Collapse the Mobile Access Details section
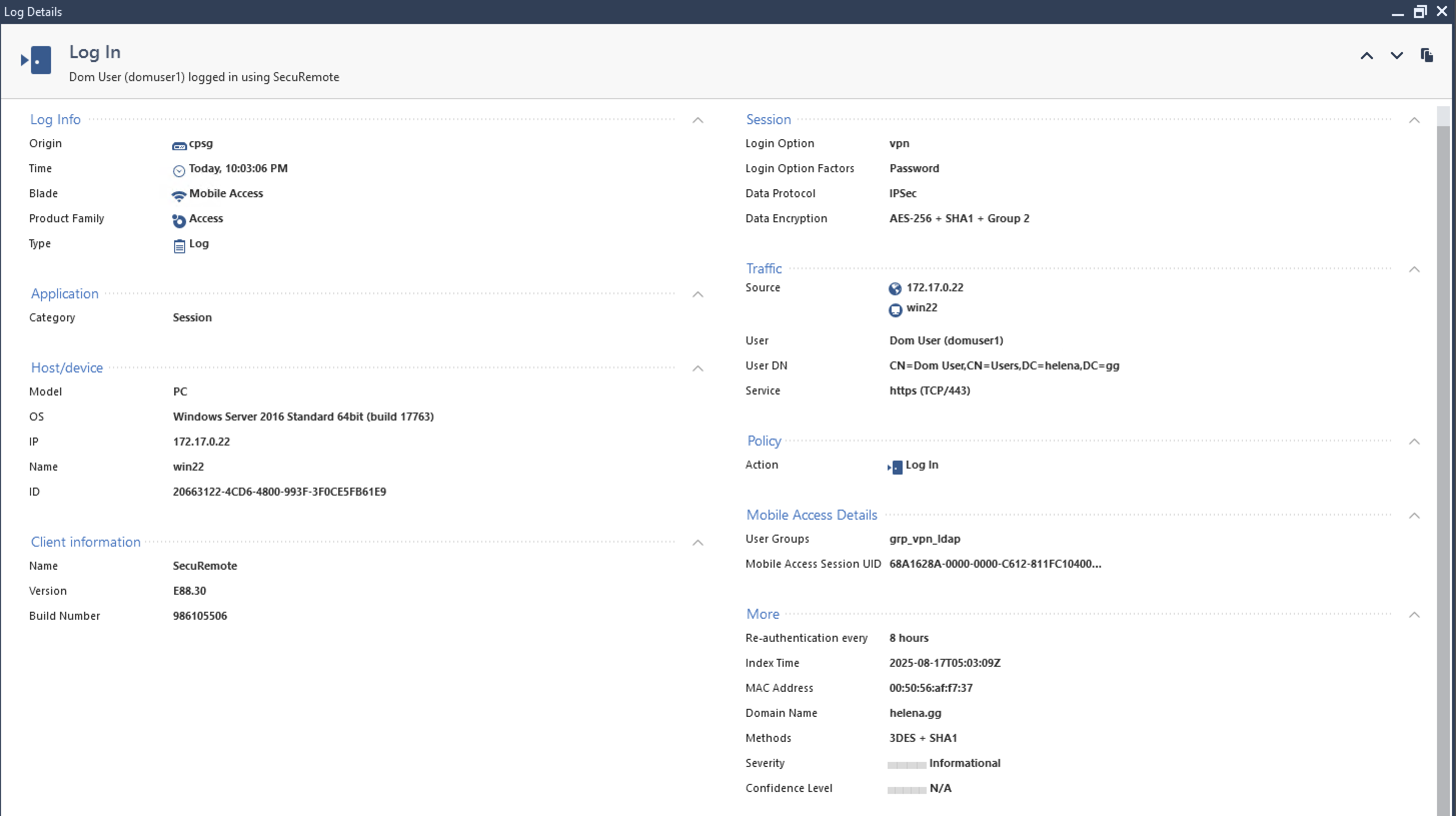 point(1414,515)
